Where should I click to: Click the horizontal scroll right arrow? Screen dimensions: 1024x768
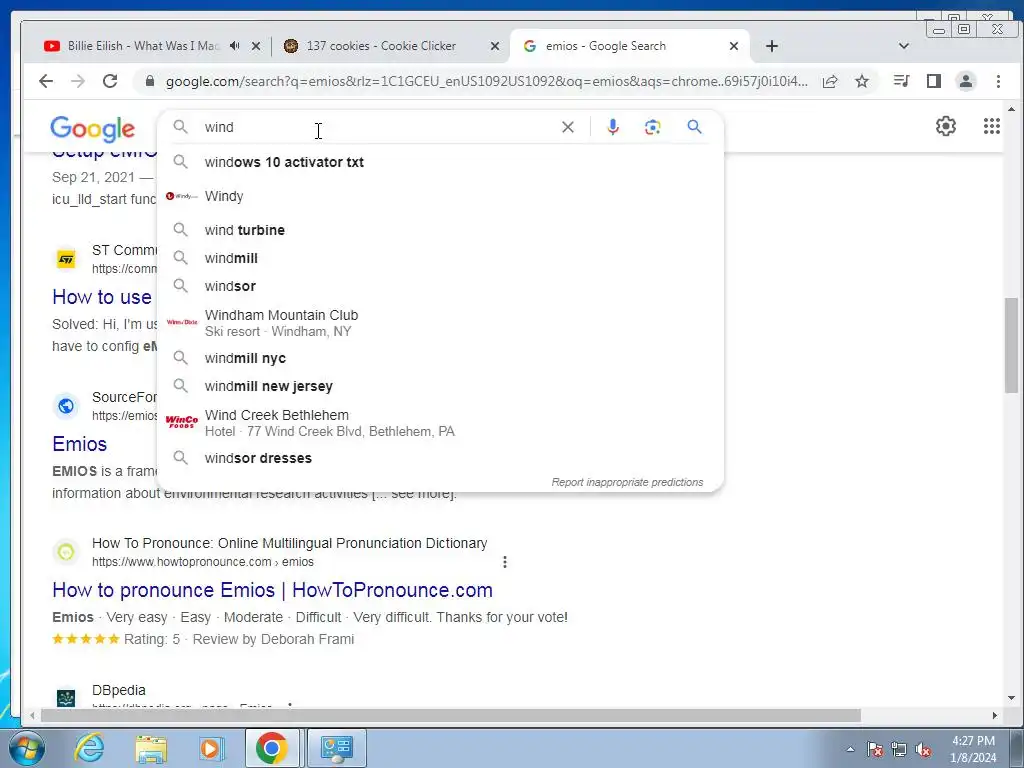995,716
